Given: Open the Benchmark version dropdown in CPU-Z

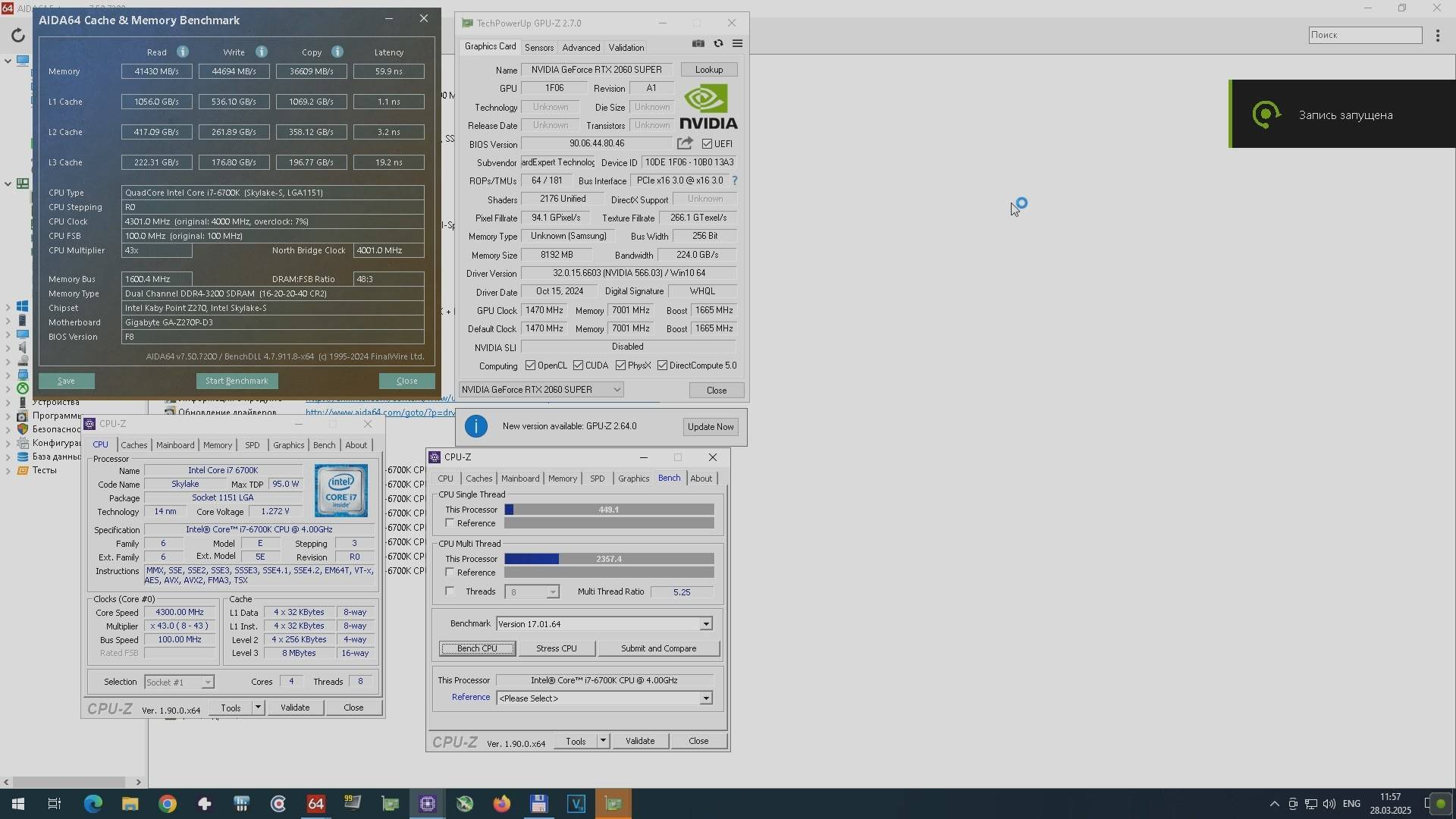Looking at the screenshot, I should [x=706, y=624].
